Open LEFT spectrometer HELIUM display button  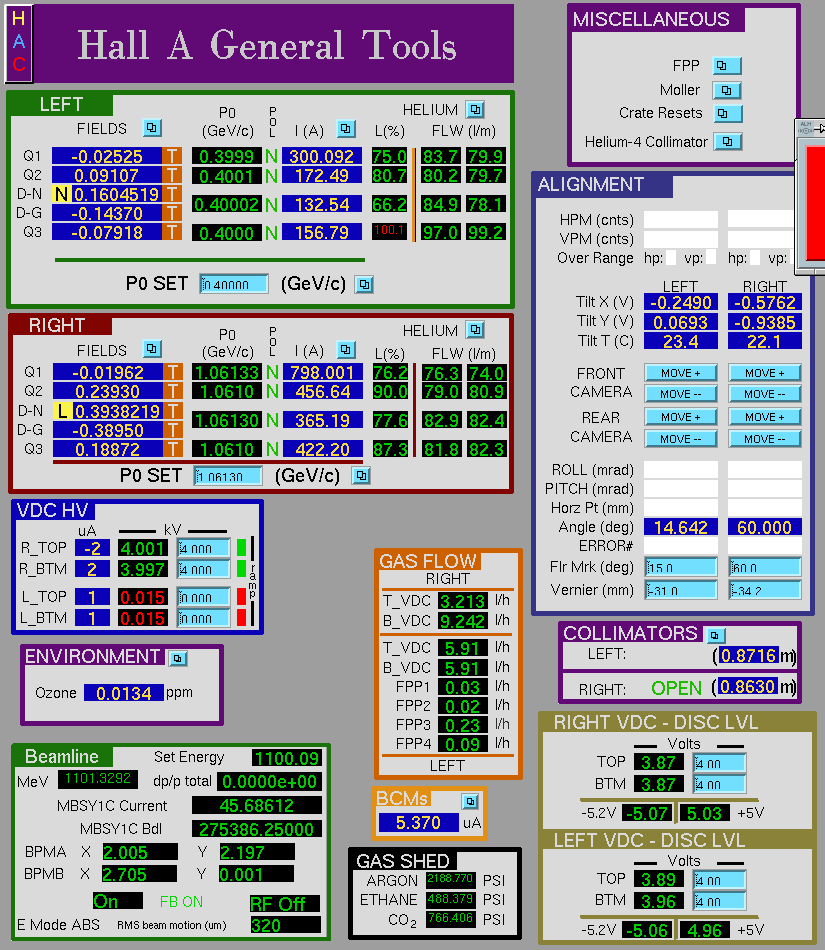pyautogui.click(x=475, y=110)
